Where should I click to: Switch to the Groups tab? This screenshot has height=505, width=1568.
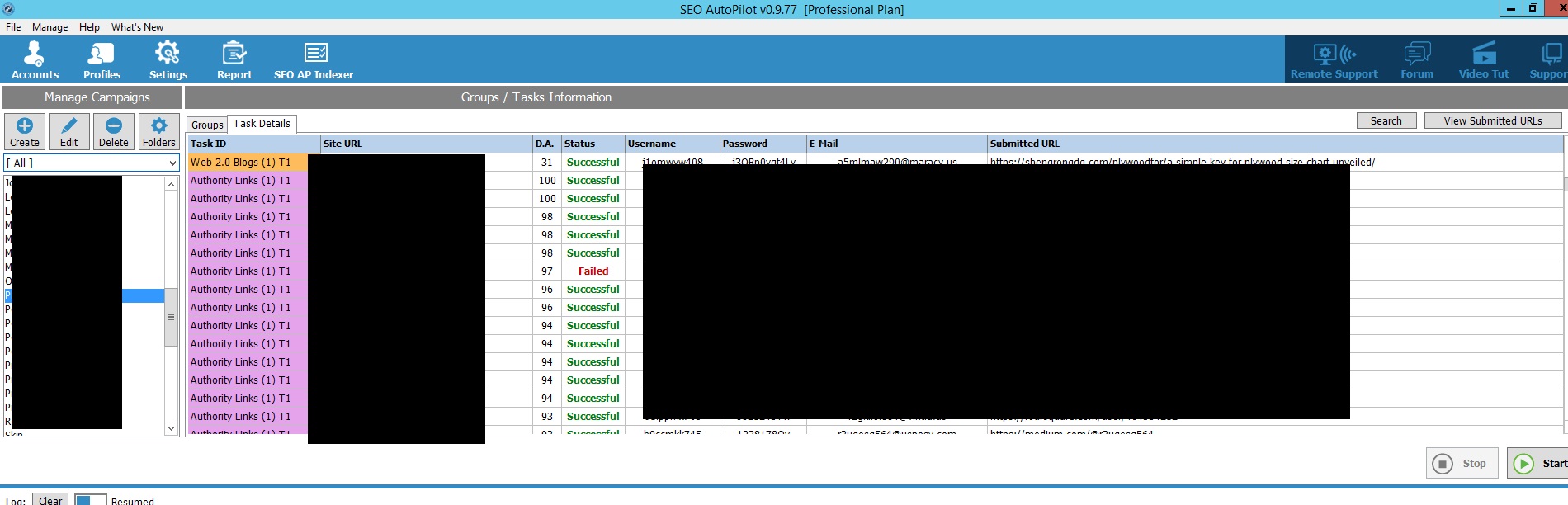(207, 125)
